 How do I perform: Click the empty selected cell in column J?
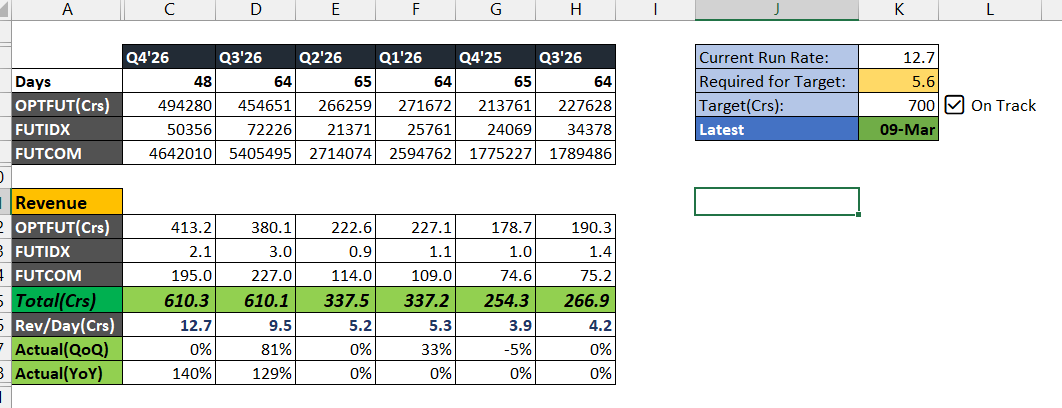coord(776,202)
